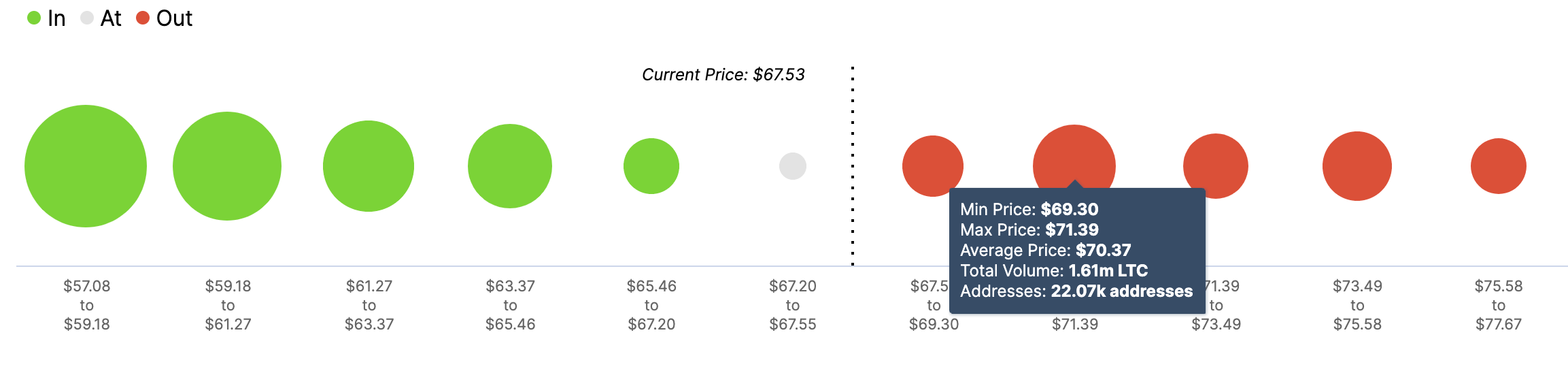The height and width of the screenshot is (369, 1568).
Task: Select the green bubble for $59.18 to $61.27
Action: [x=227, y=166]
